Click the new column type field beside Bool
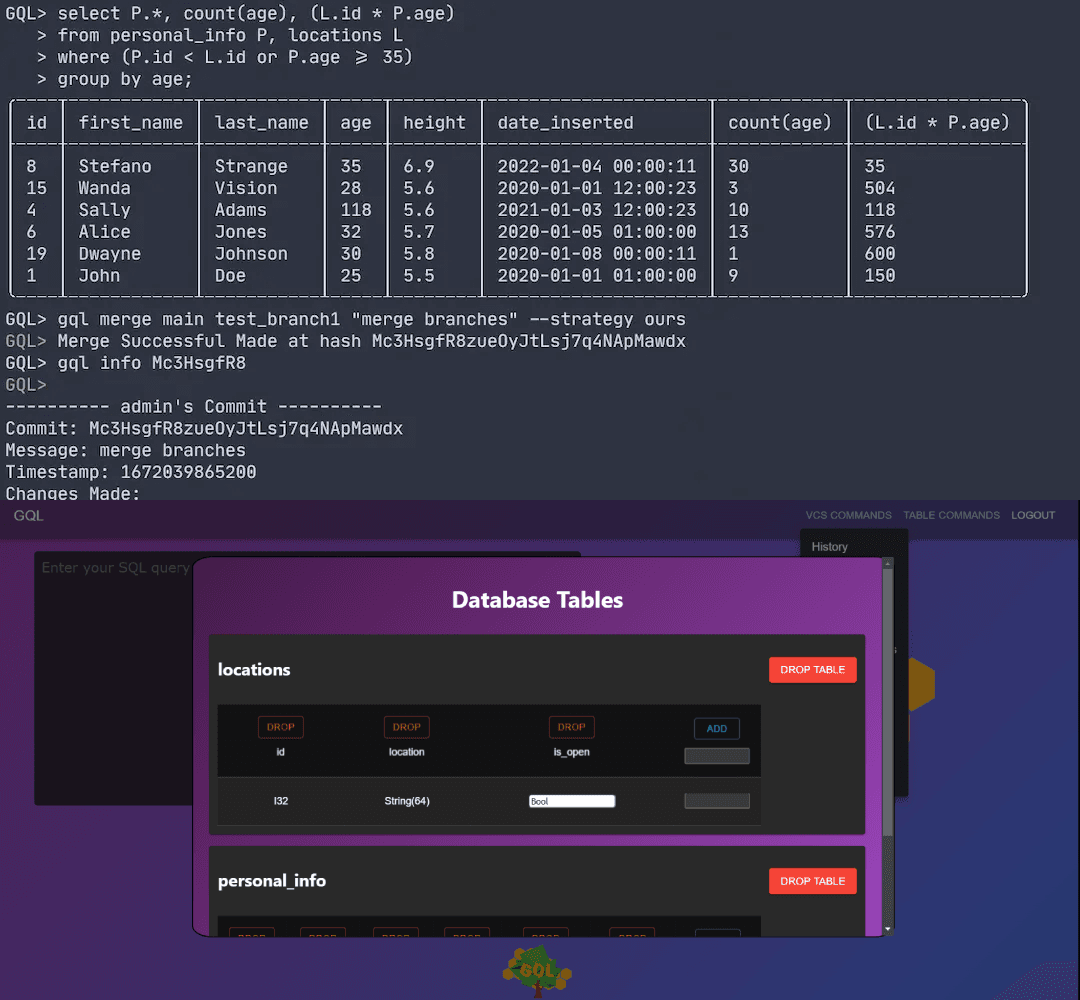 [716, 801]
